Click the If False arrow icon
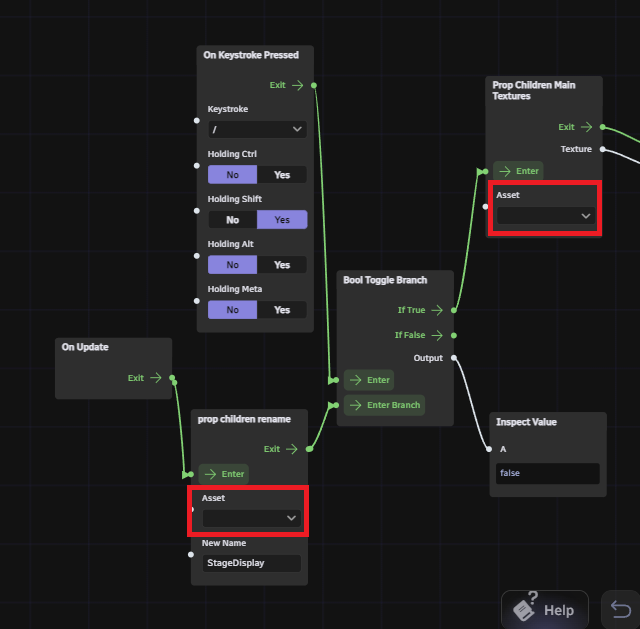The image size is (640, 629). click(x=437, y=335)
